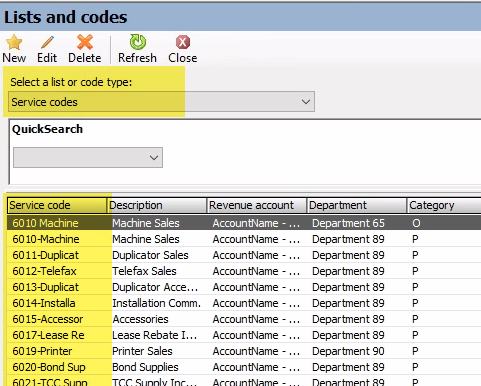Select the highlighted 6010 Machine row
Screen dimensions: 481x386
(x=244, y=223)
